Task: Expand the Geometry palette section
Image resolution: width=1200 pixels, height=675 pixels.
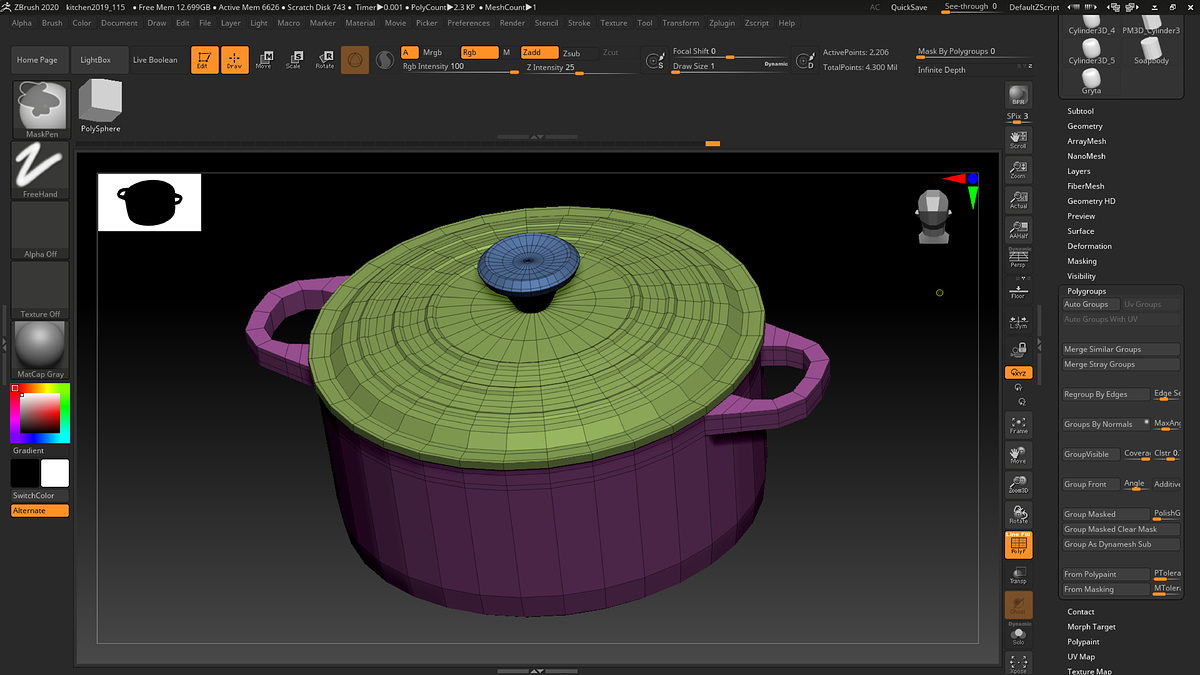Action: [1085, 126]
